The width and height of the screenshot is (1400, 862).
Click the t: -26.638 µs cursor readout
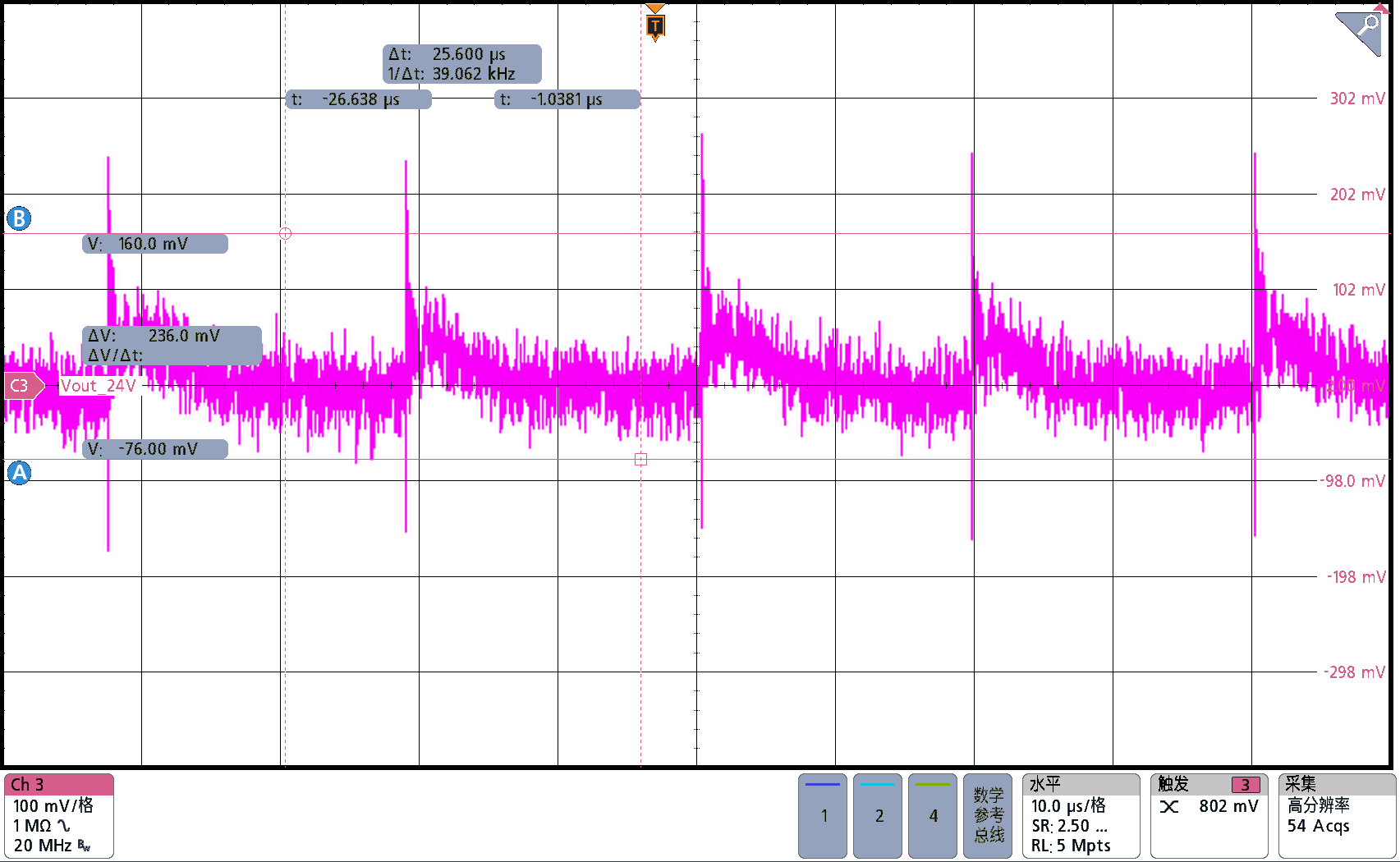(359, 99)
